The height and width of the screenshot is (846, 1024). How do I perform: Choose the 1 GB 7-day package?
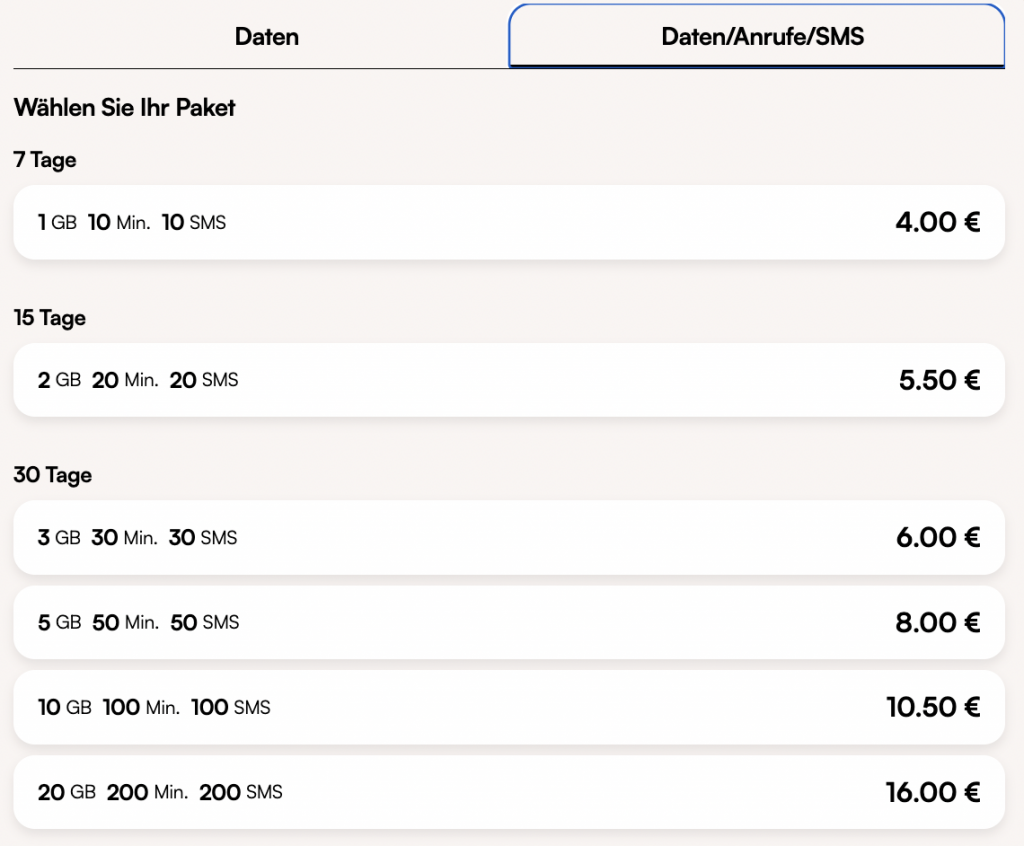[x=508, y=222]
